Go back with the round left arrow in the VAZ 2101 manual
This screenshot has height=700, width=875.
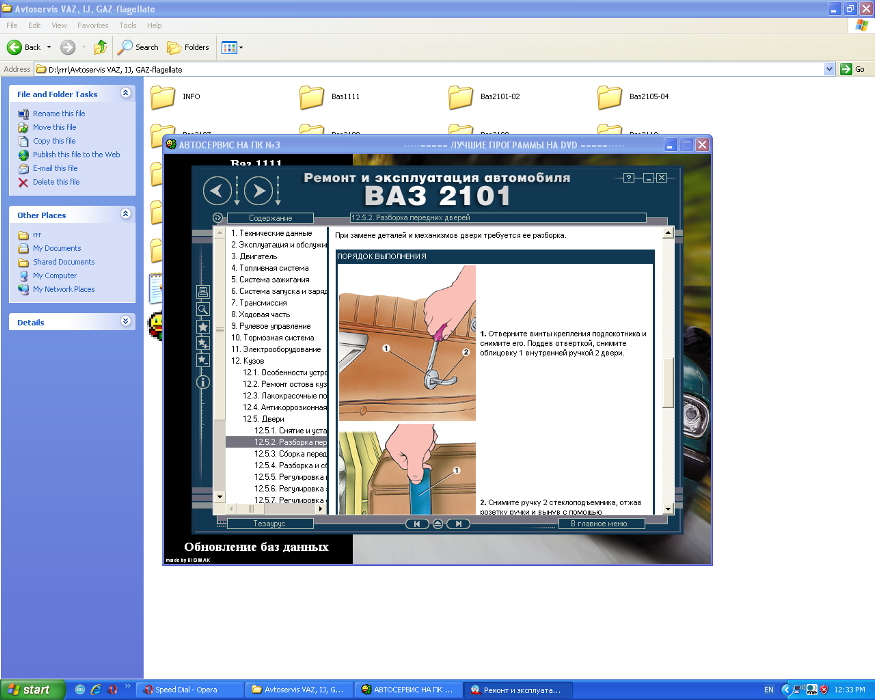[217, 190]
